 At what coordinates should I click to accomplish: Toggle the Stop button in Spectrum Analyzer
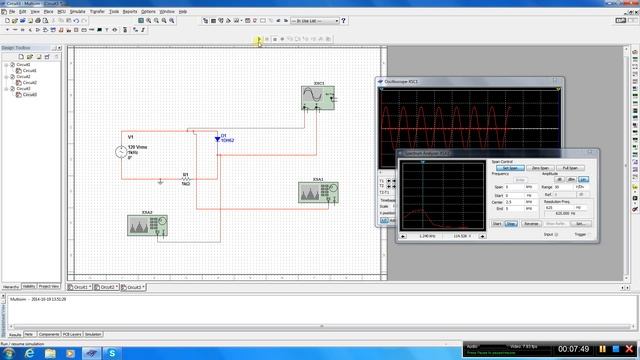point(511,224)
